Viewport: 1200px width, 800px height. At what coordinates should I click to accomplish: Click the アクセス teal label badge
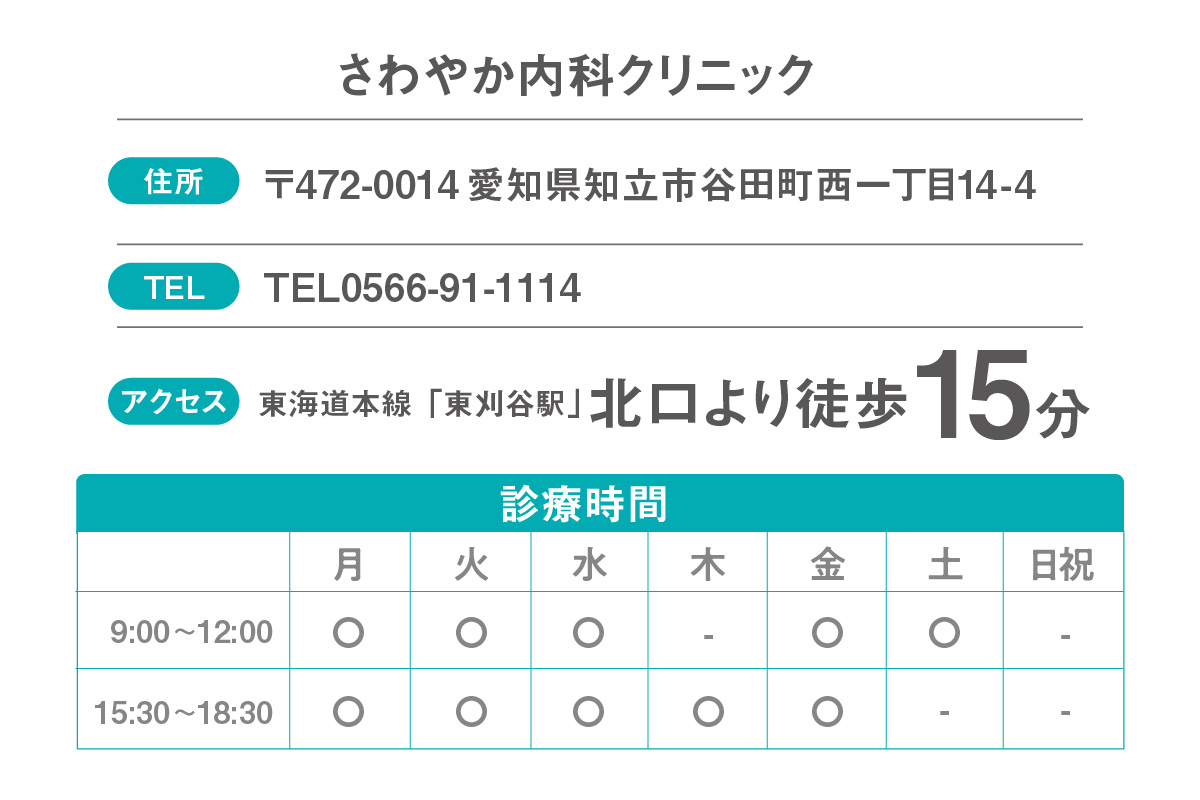point(174,401)
